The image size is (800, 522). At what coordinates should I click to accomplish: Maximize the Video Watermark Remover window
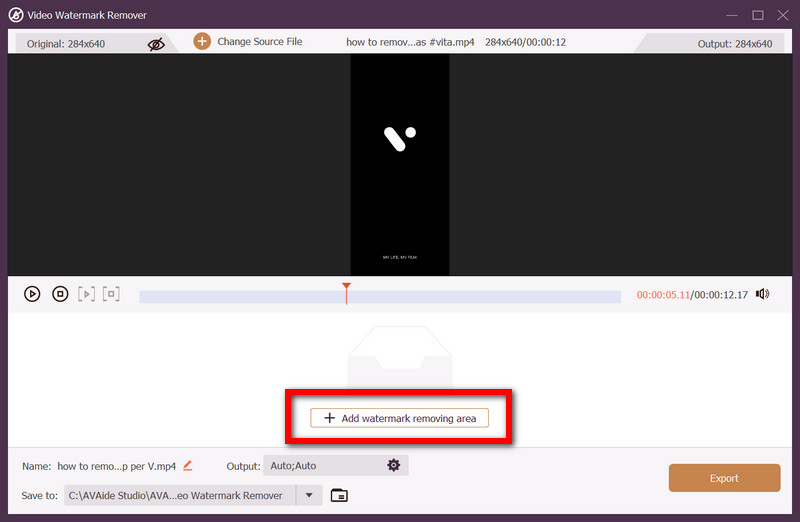[757, 14]
